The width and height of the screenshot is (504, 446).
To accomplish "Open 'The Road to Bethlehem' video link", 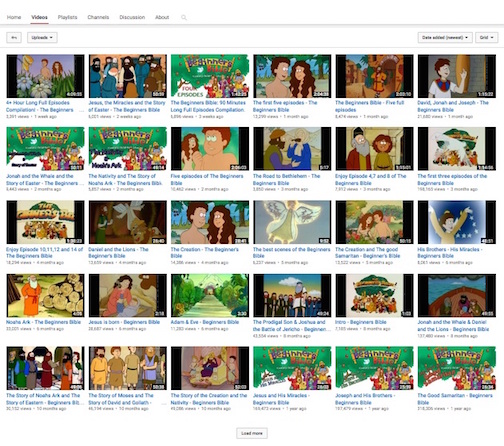I will pyautogui.click(x=286, y=180).
